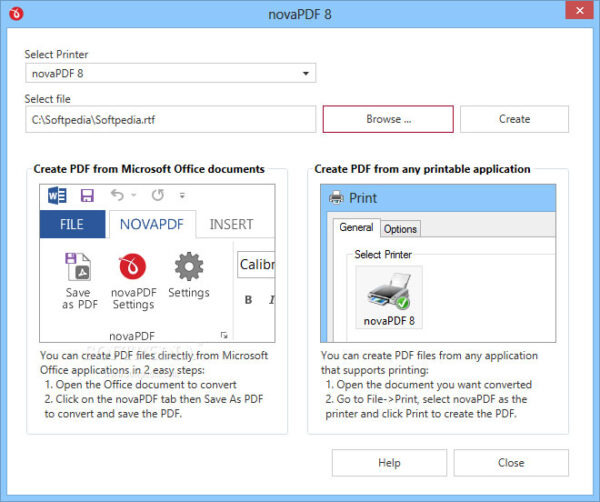
Task: Switch to the FILE ribbon tab
Action: pyautogui.click(x=72, y=224)
